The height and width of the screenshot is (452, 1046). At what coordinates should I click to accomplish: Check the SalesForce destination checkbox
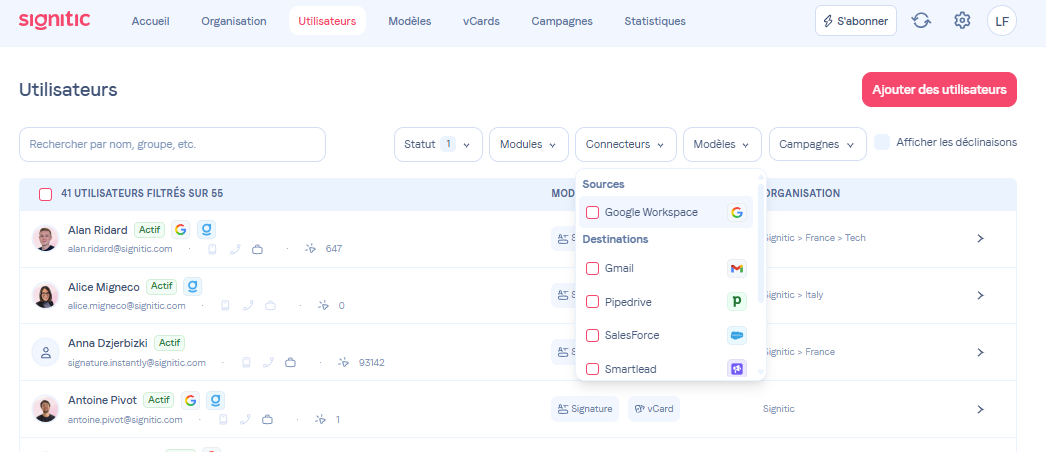[x=592, y=335]
